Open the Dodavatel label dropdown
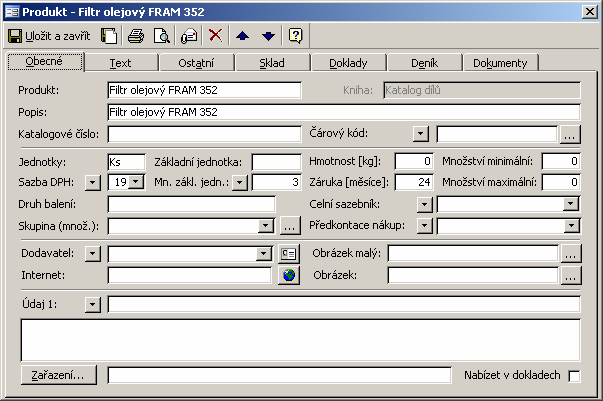 [x=93, y=254]
